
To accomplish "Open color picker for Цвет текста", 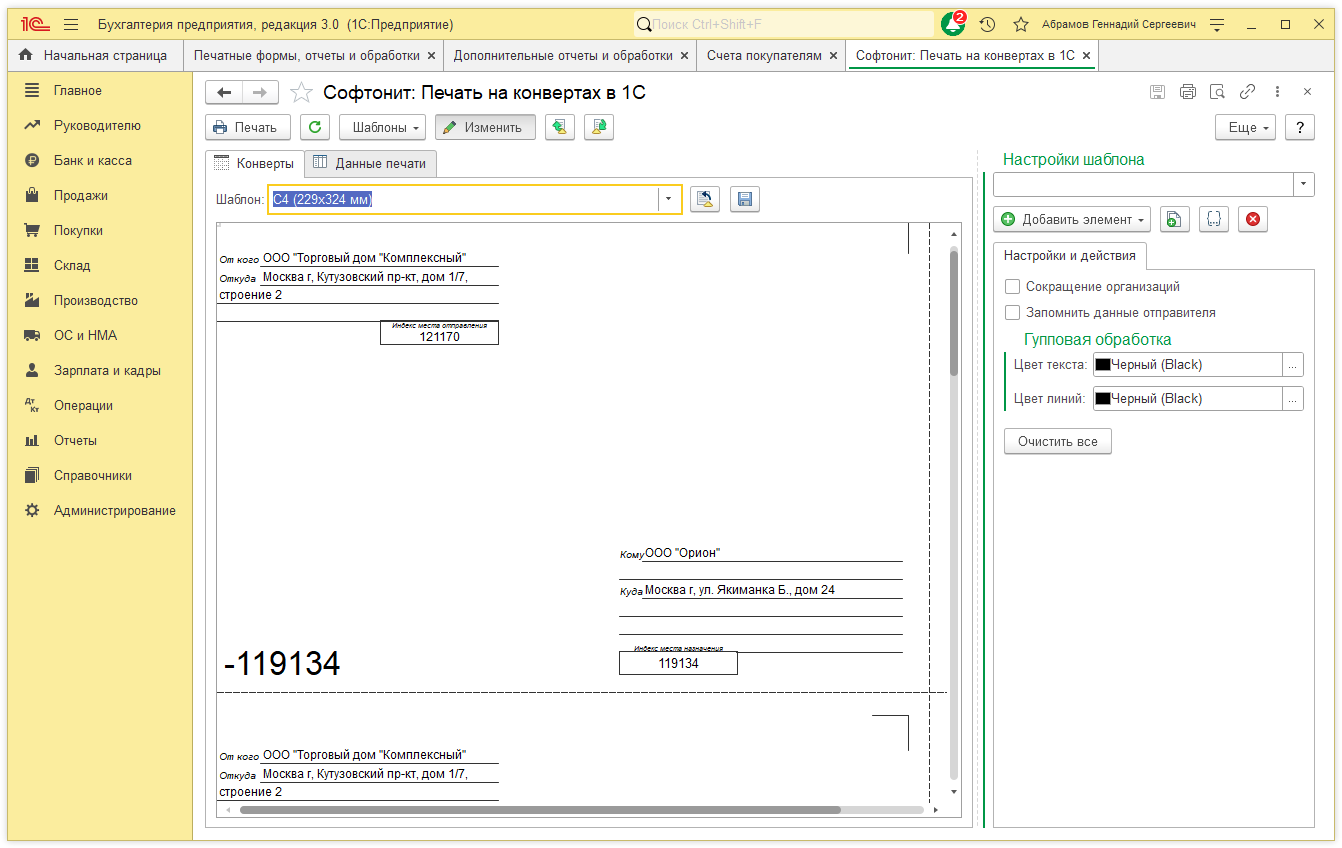I will [1292, 365].
